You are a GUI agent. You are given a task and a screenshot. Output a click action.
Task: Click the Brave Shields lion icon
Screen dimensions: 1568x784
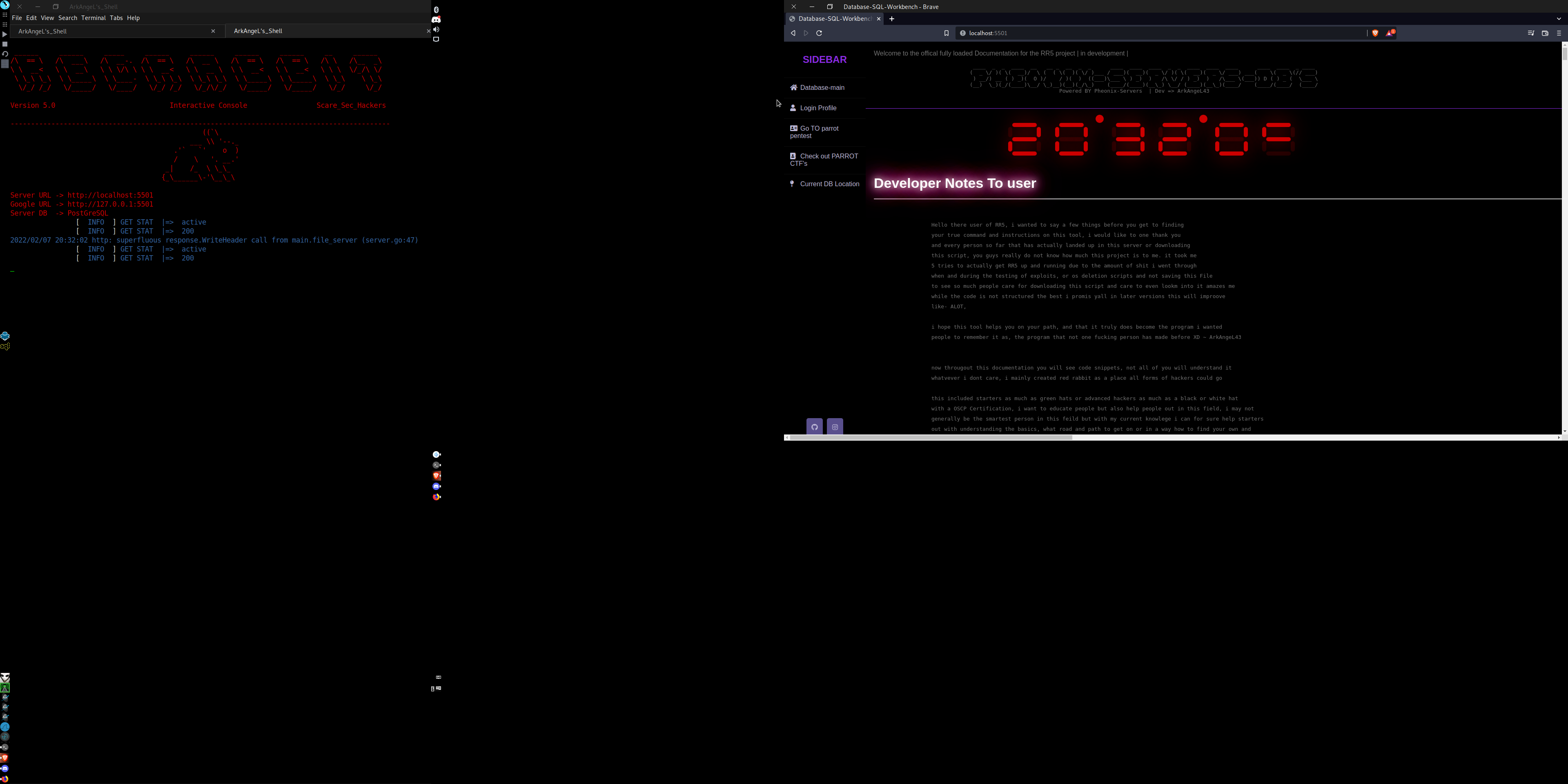coord(1375,33)
